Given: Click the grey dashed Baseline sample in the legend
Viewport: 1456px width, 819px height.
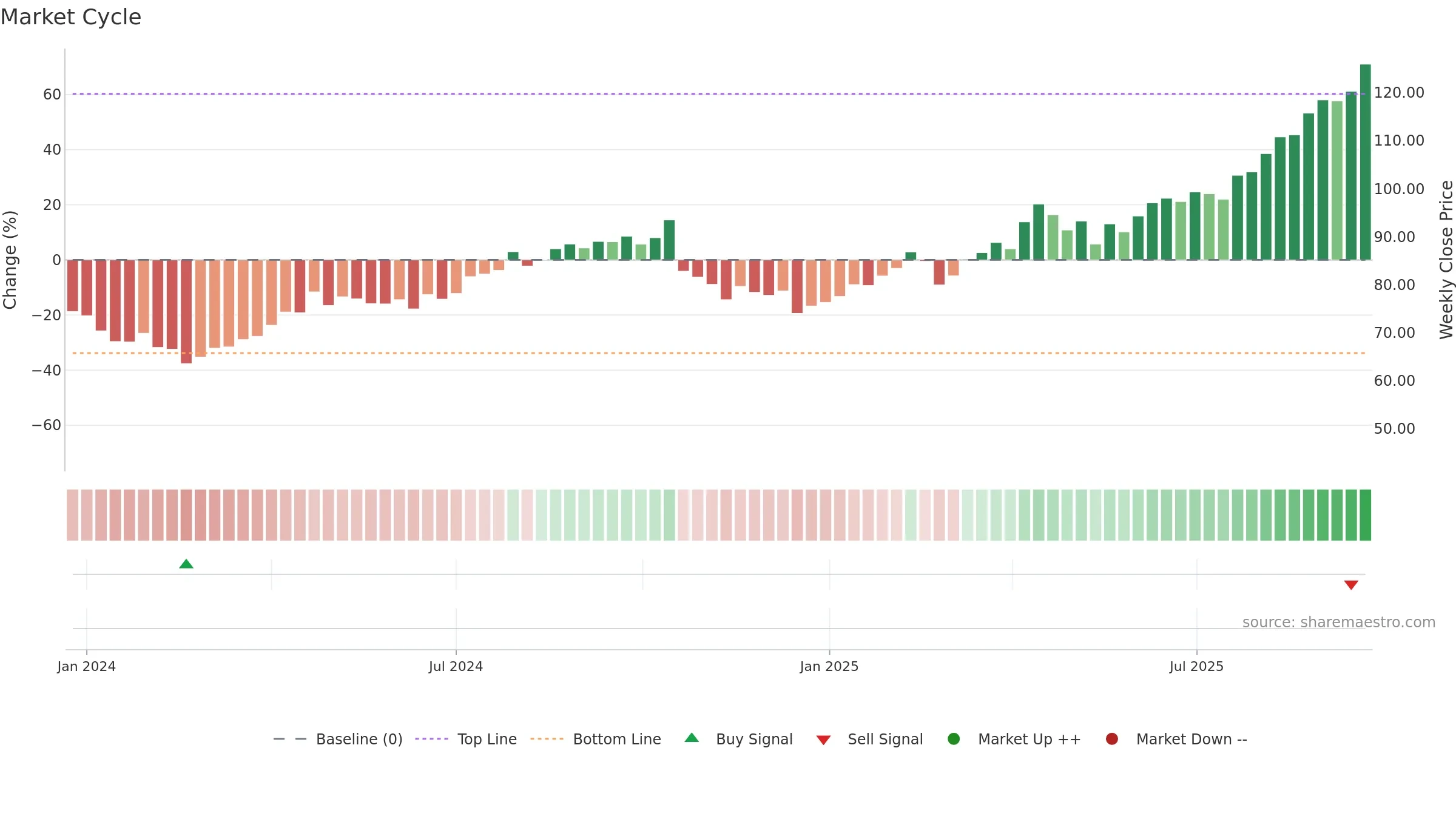Looking at the screenshot, I should (290, 739).
